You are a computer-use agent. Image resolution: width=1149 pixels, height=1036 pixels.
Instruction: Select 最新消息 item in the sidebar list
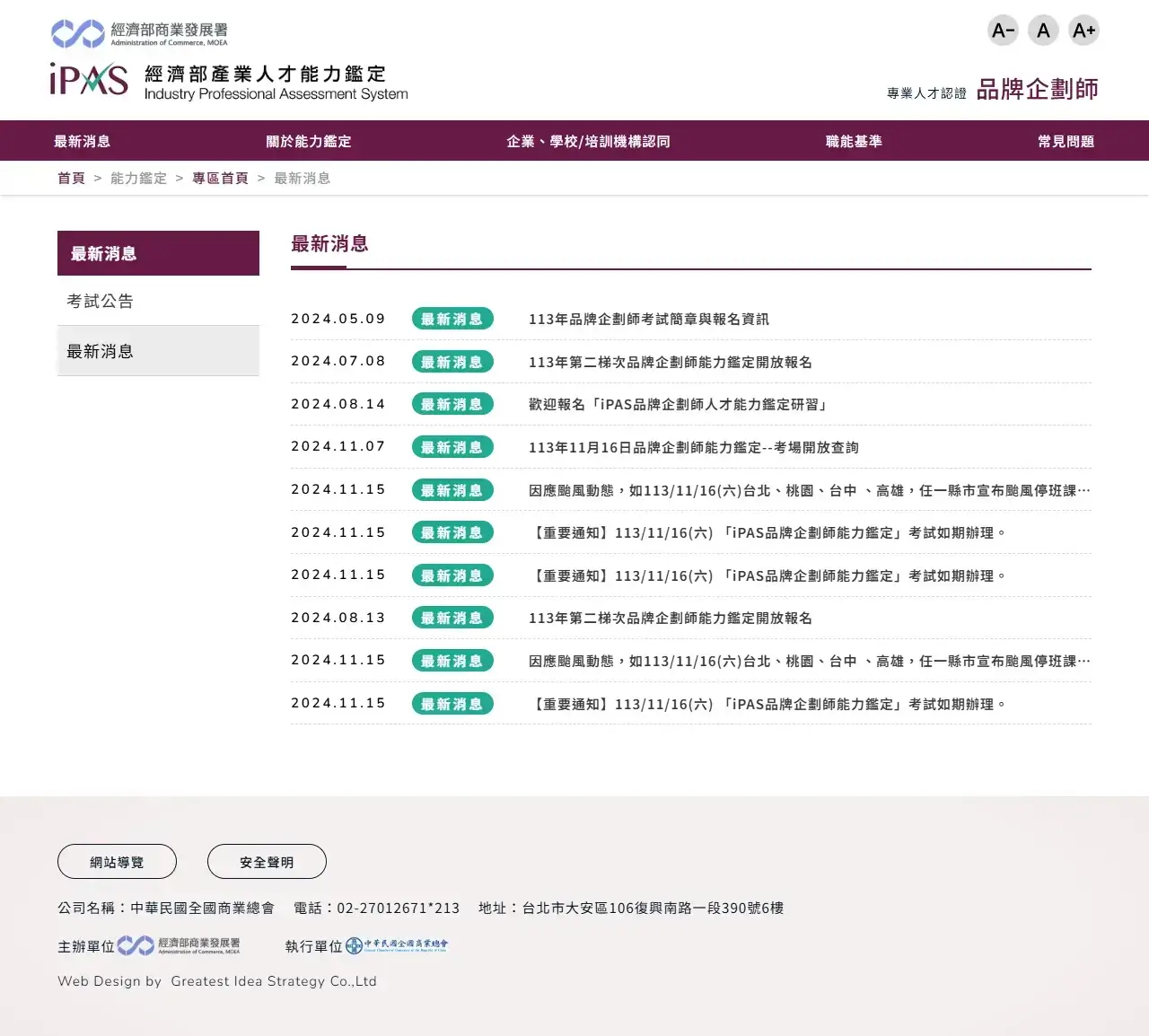pyautogui.click(x=158, y=351)
